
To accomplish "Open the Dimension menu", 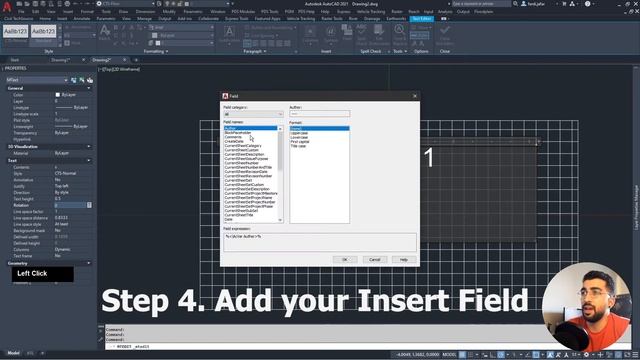I will 145,12.
